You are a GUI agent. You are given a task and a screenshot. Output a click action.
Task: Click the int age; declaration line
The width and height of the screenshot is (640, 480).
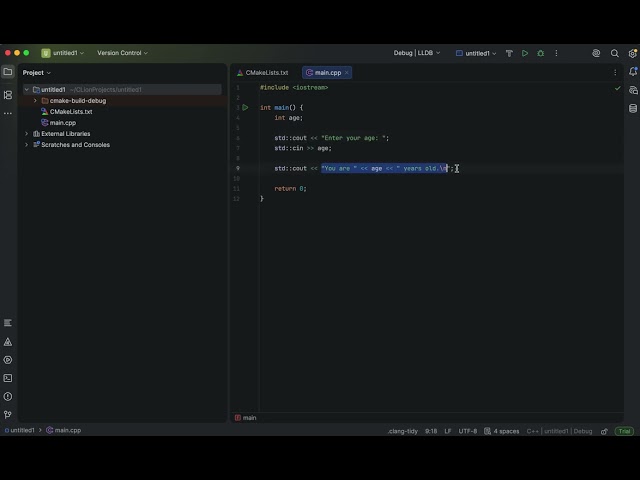tap(289, 118)
